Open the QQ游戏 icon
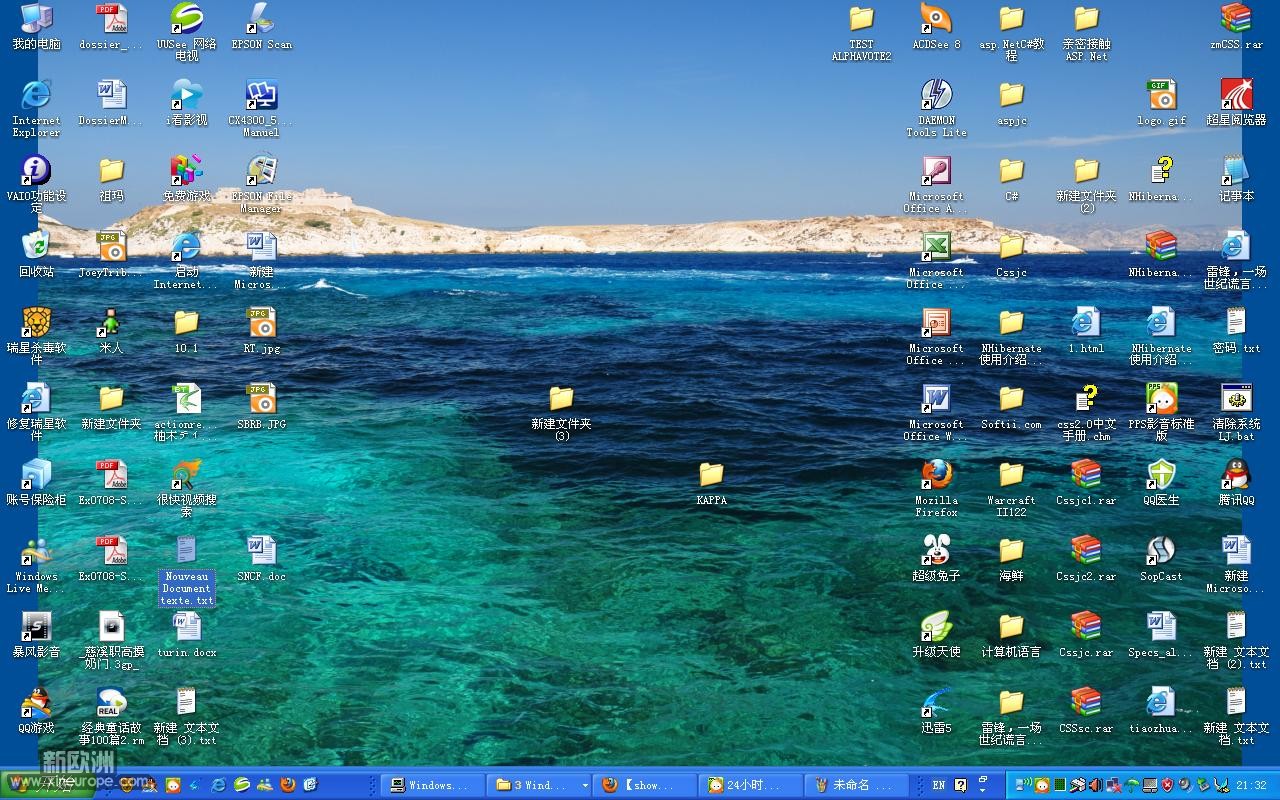1280x800 pixels. point(36,709)
